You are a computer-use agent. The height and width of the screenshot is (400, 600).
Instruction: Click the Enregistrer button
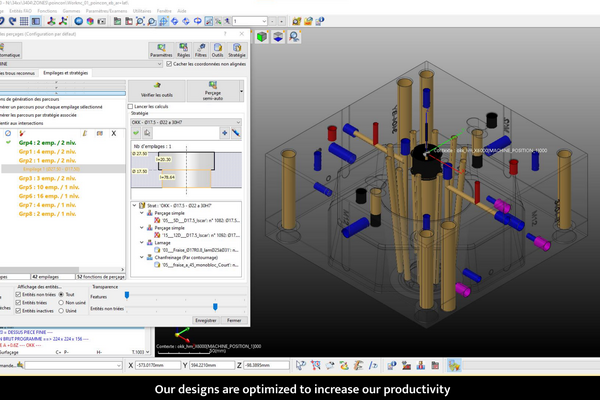(x=205, y=320)
